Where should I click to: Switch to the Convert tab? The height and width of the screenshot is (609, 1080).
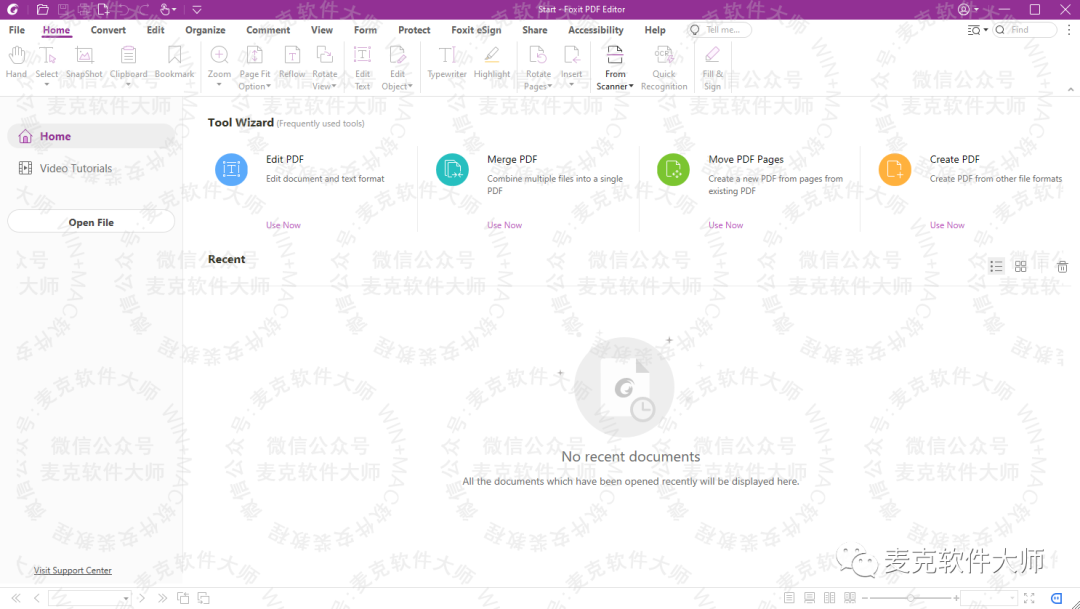pos(108,30)
